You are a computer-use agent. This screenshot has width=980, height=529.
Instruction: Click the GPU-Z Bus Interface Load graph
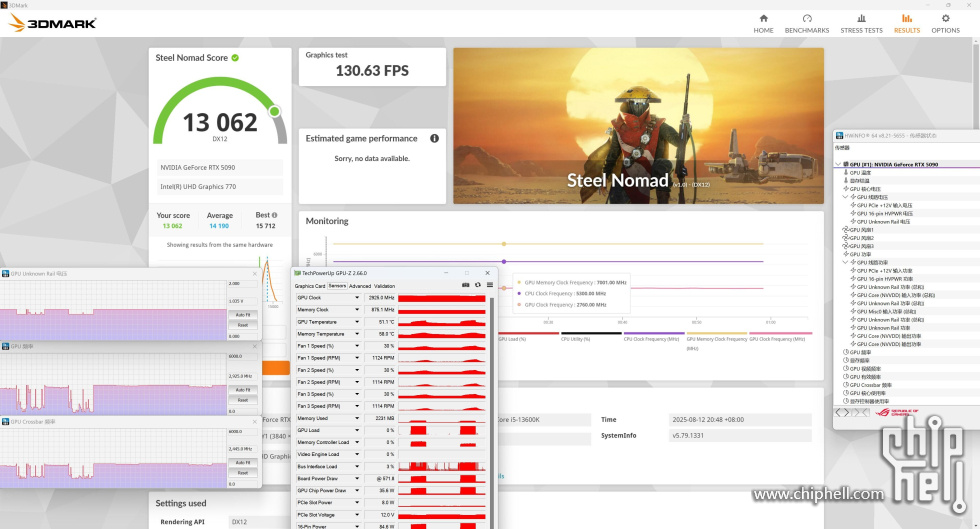point(442,466)
